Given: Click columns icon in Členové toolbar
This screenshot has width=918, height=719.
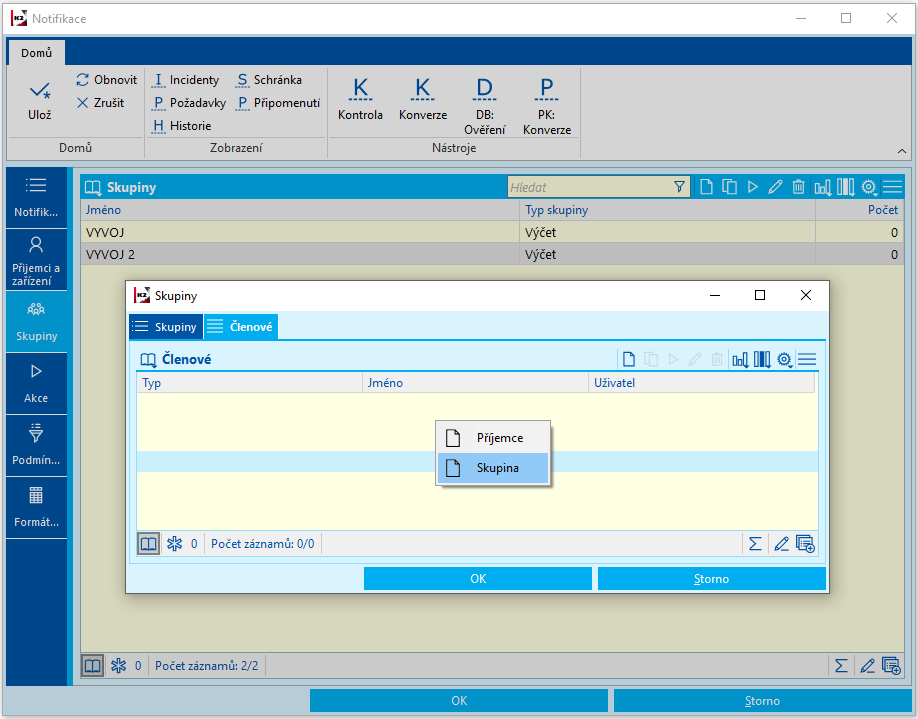Looking at the screenshot, I should pos(762,359).
